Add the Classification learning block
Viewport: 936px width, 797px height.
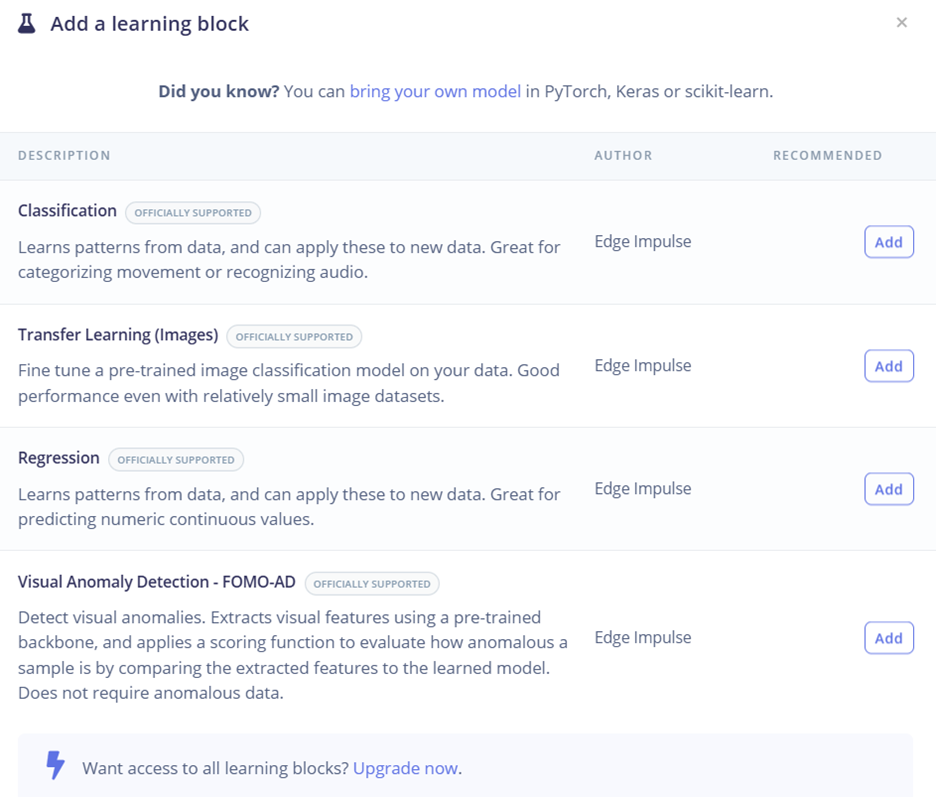[888, 242]
